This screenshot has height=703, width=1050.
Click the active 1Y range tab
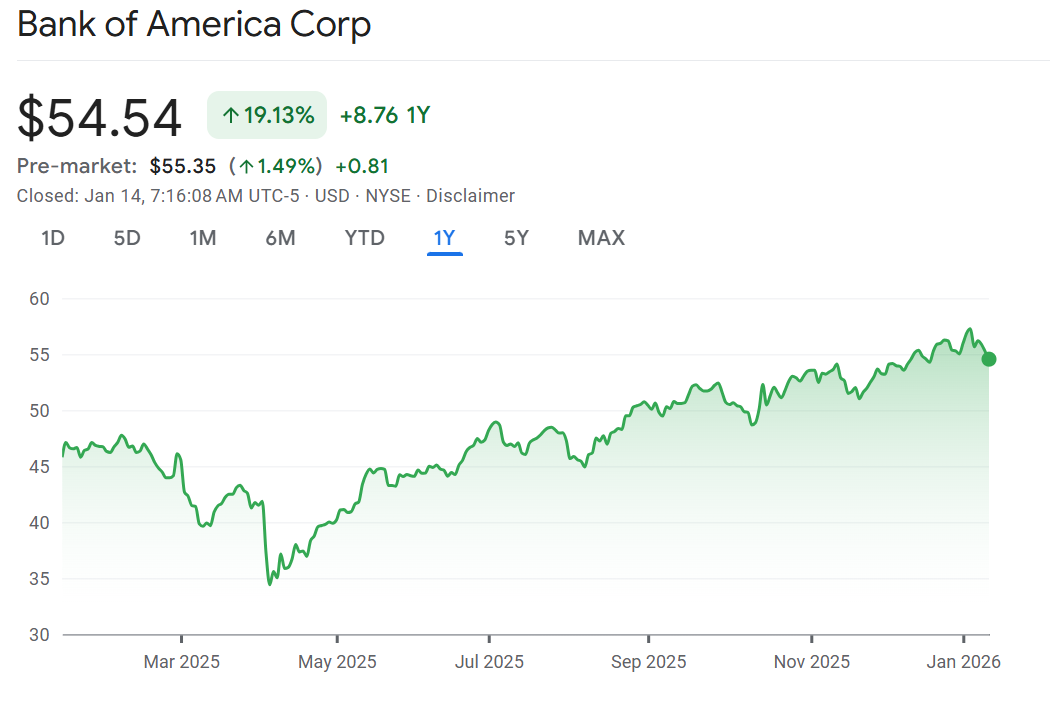point(444,238)
